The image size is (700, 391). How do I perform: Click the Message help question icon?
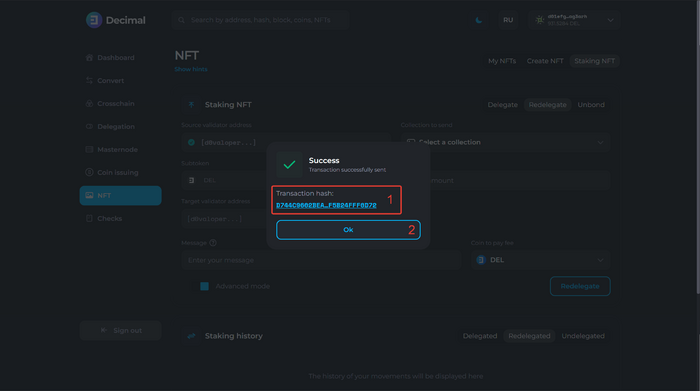213,243
